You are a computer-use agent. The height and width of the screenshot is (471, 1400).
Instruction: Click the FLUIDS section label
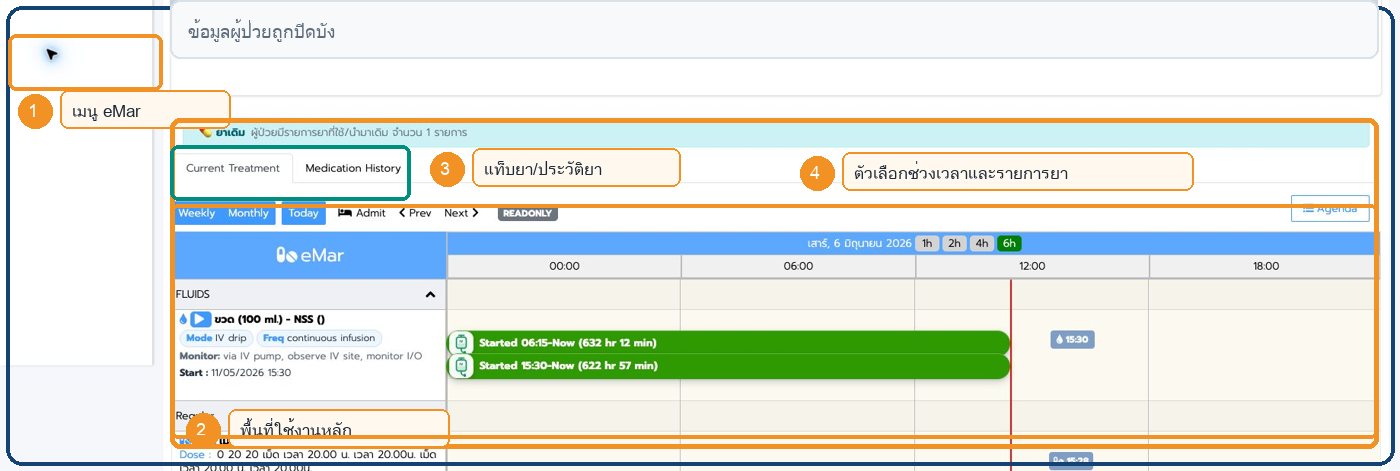195,295
